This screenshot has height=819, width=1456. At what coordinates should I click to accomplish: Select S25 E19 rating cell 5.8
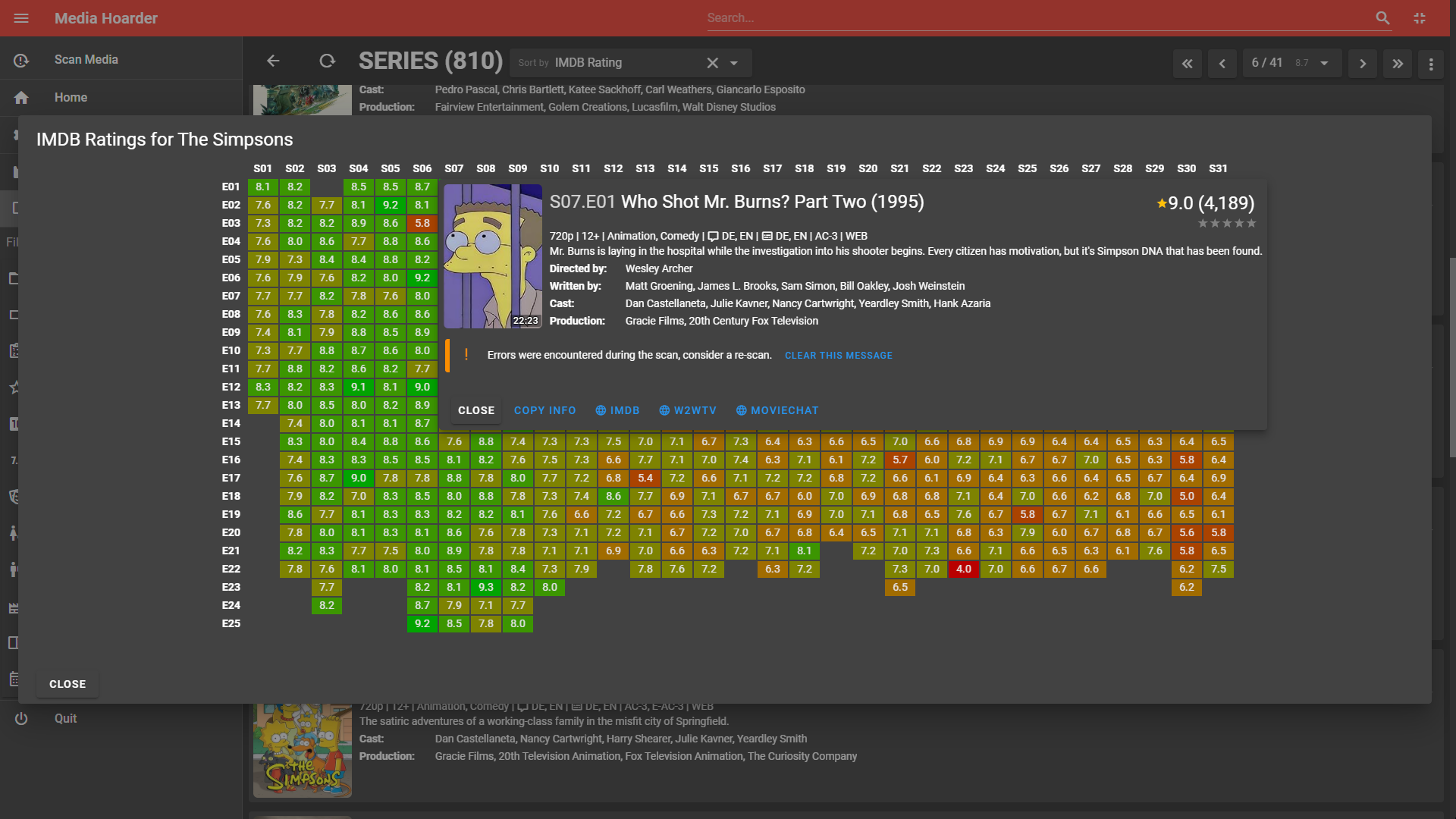(x=1028, y=514)
